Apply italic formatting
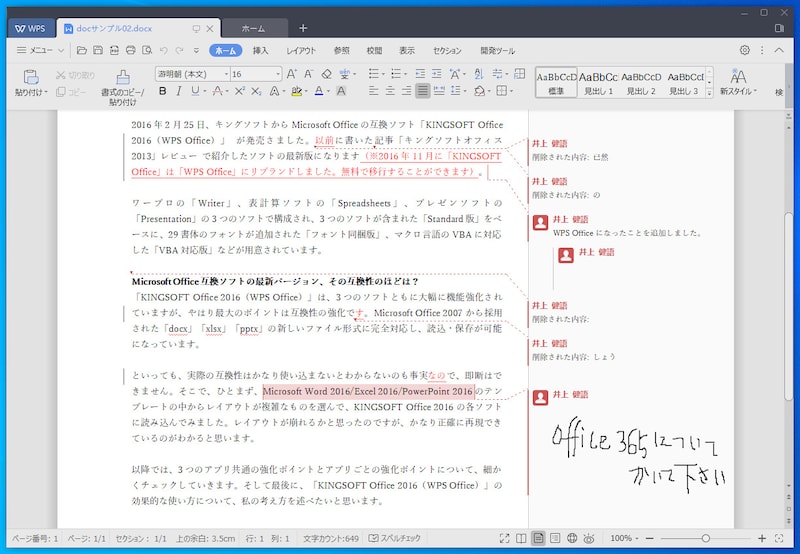Image resolution: width=800 pixels, height=554 pixels. click(179, 91)
